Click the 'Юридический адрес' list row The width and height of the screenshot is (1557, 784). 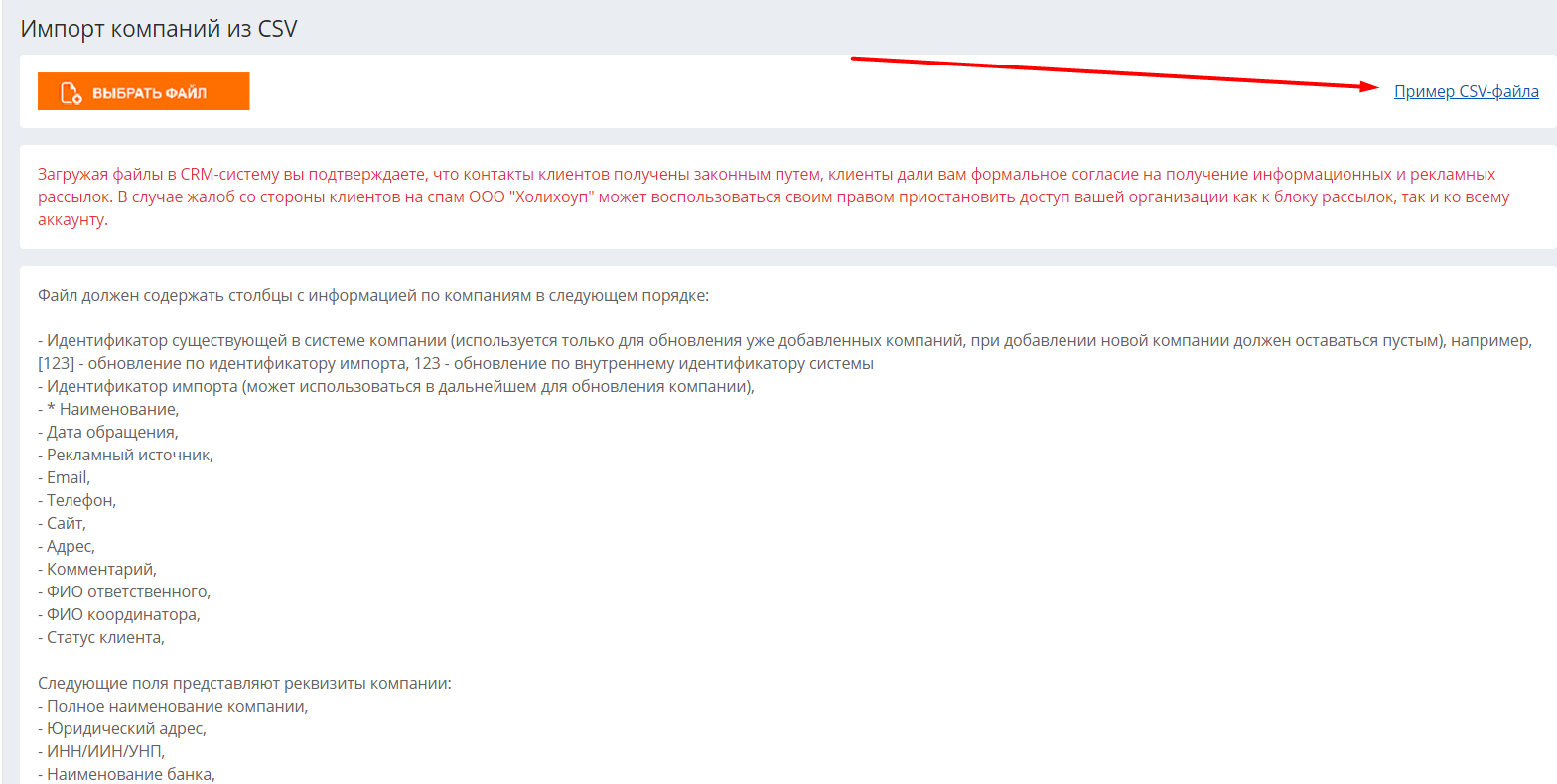[123, 729]
